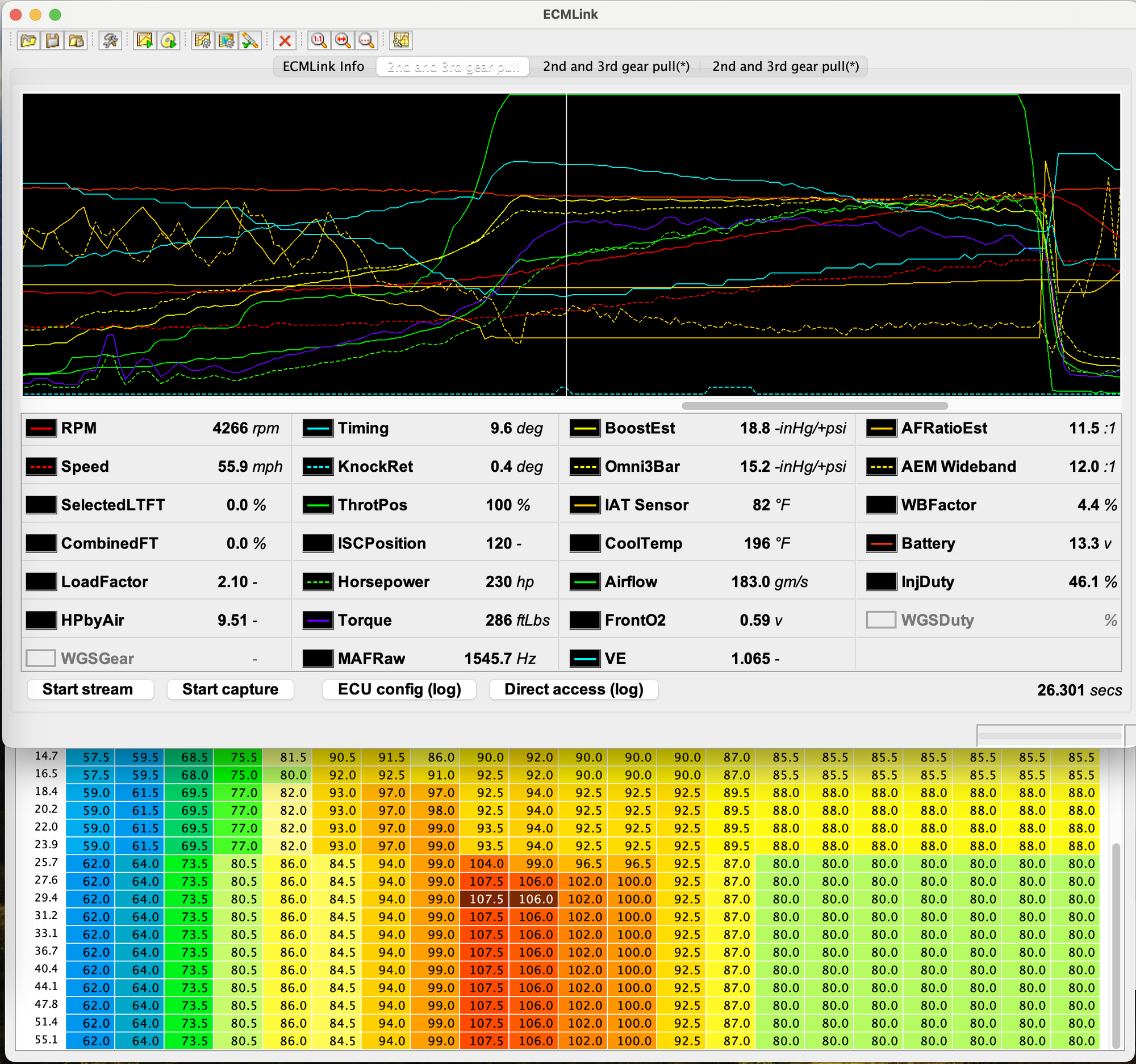Click the Start capture button
This screenshot has height=1064, width=1136.
(x=230, y=689)
